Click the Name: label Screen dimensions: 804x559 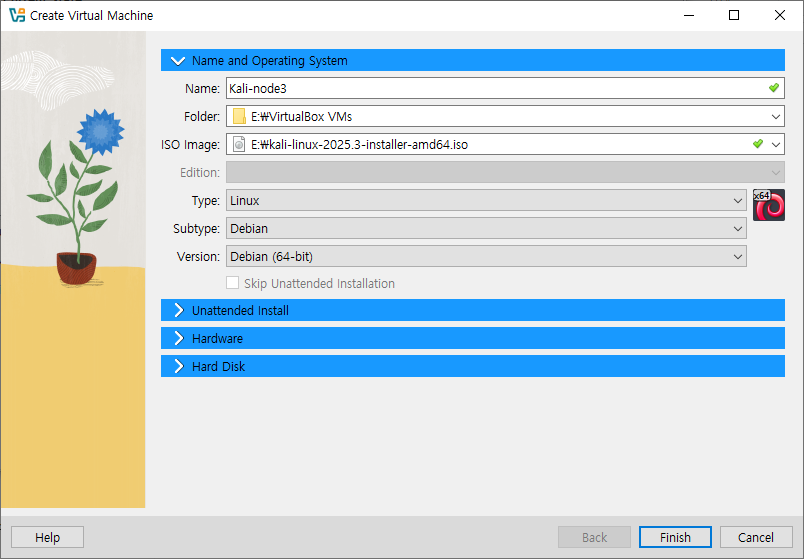pos(202,89)
